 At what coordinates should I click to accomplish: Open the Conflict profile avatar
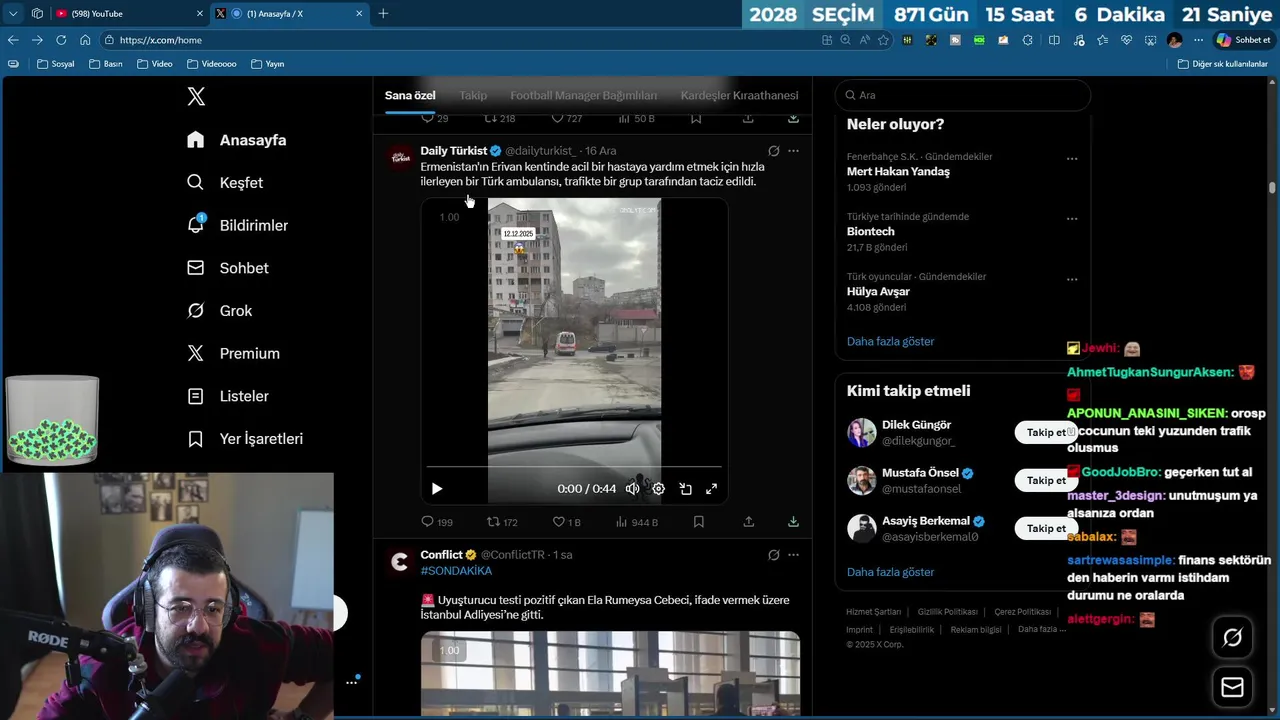[400, 562]
